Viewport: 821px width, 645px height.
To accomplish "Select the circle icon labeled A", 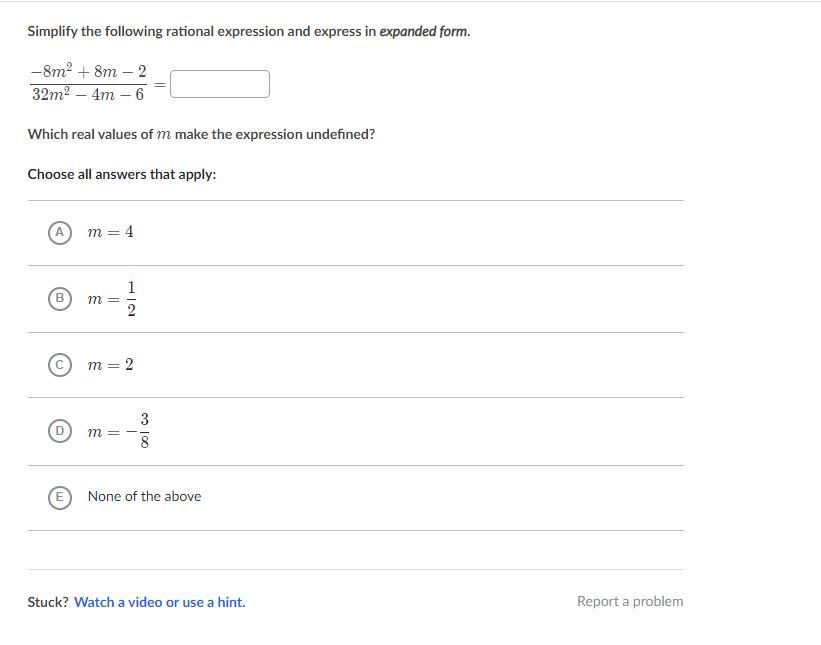I will 60,232.
